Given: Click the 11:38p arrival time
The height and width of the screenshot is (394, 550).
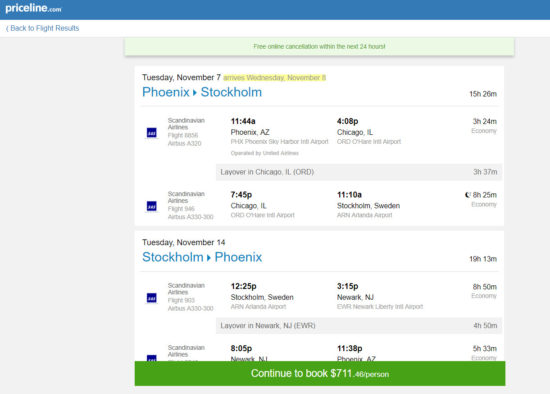Looking at the screenshot, I should (350, 348).
